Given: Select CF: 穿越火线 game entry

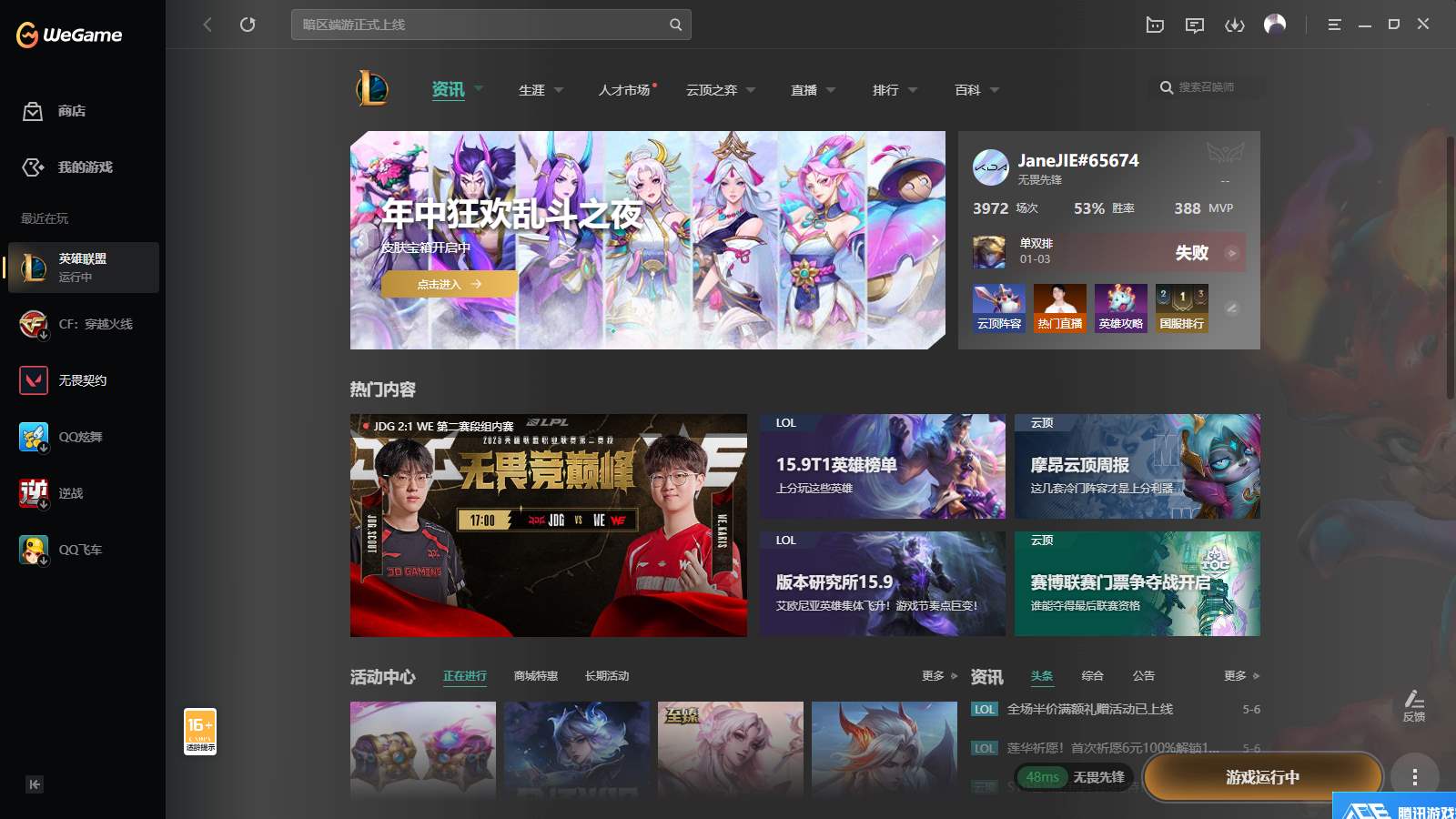Looking at the screenshot, I should point(84,324).
